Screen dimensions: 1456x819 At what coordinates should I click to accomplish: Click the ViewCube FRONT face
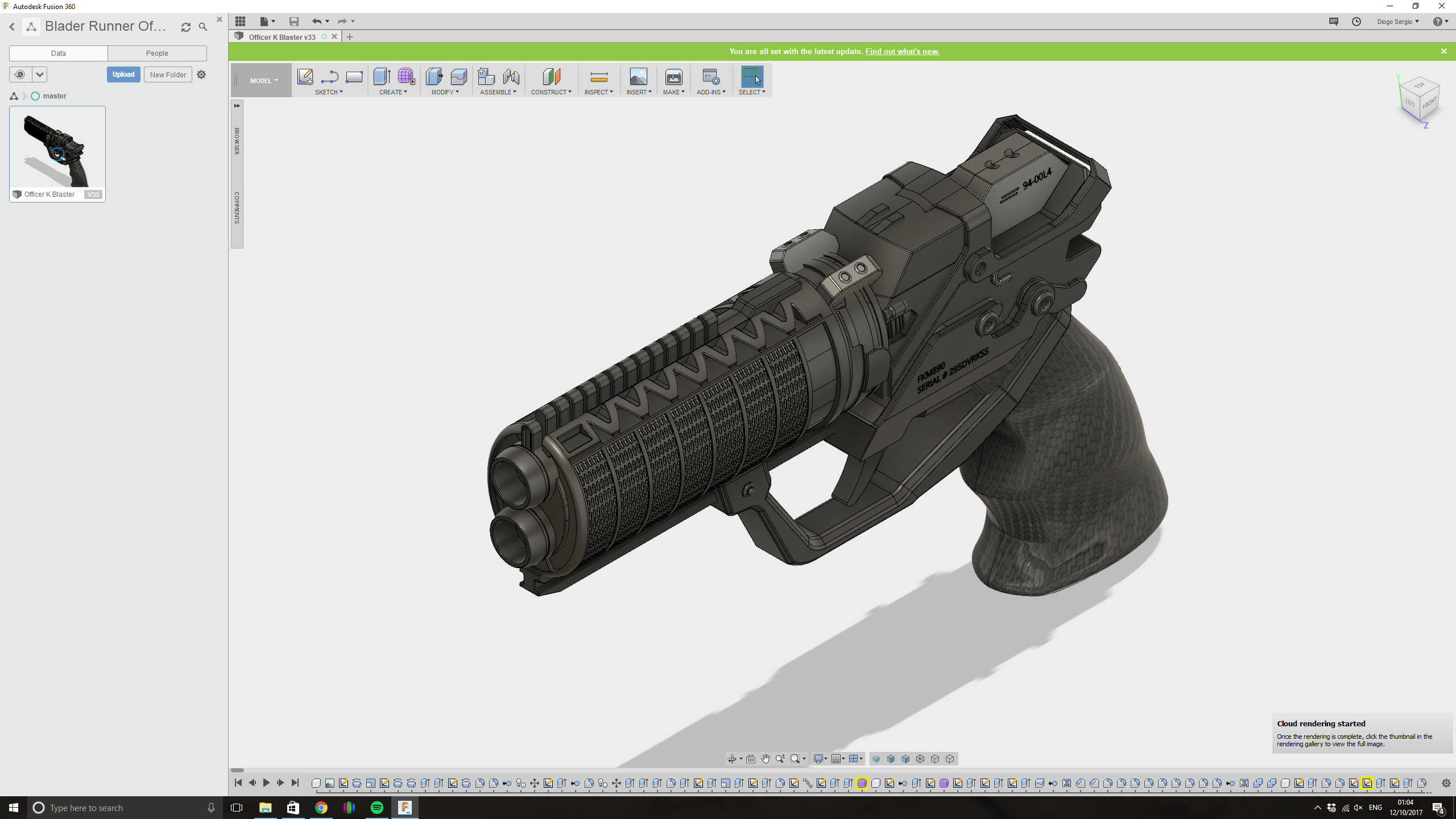tap(1430, 104)
